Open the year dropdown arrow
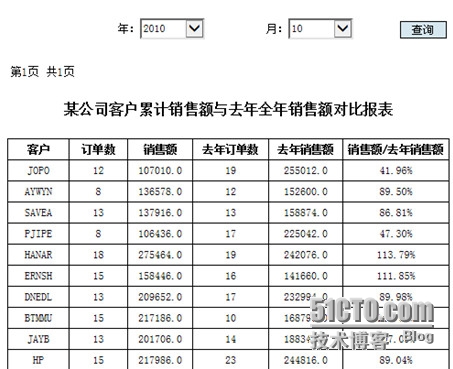The height and width of the screenshot is (369, 453). (194, 28)
